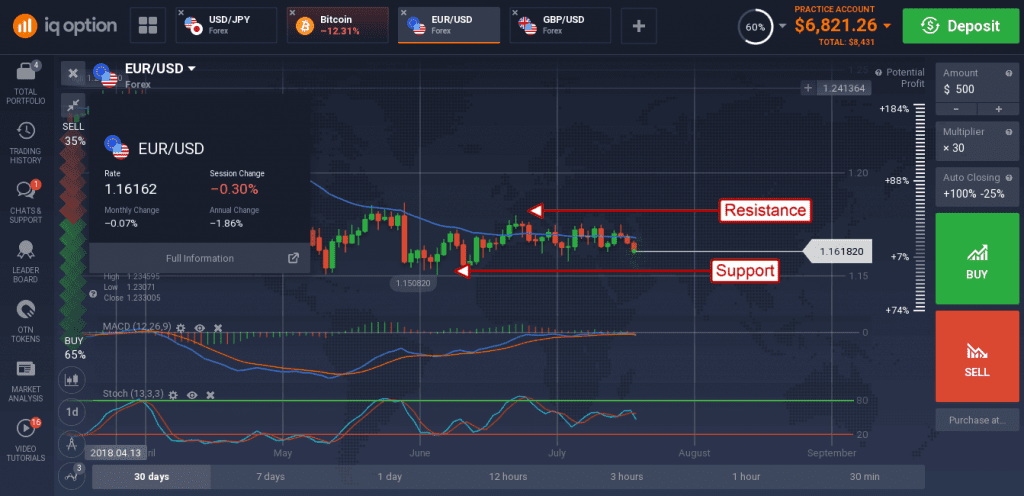Close the GBP/USD tab

(515, 12)
